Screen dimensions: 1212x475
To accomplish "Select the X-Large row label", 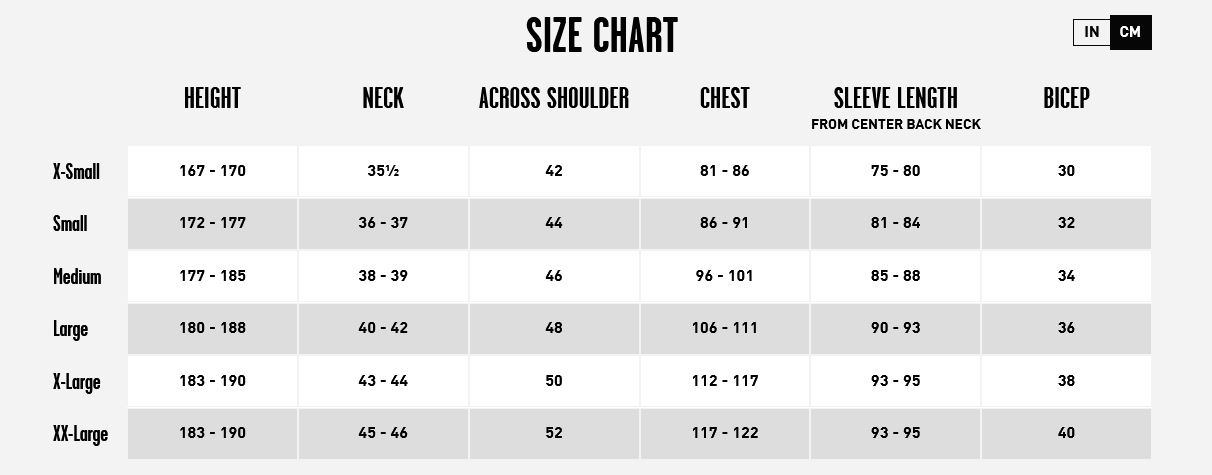I will (x=76, y=381).
